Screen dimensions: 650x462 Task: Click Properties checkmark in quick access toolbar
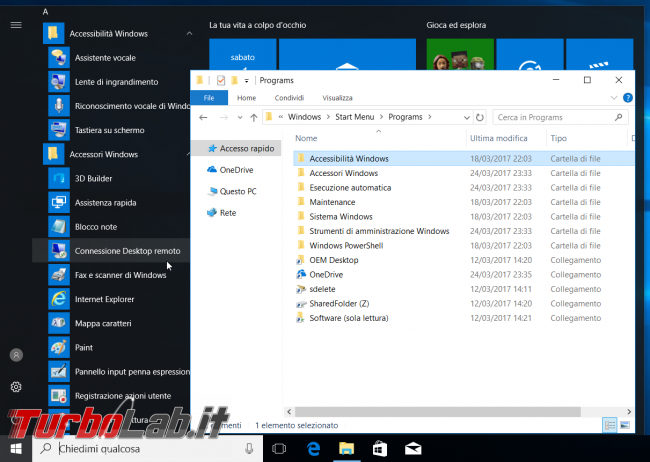click(221, 80)
